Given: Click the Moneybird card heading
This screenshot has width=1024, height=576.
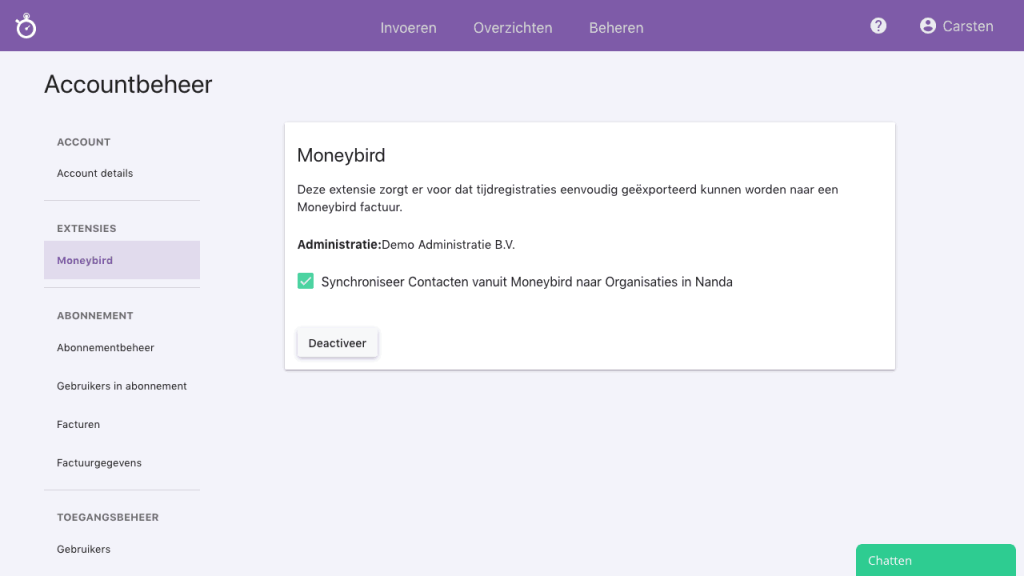Looking at the screenshot, I should point(341,155).
